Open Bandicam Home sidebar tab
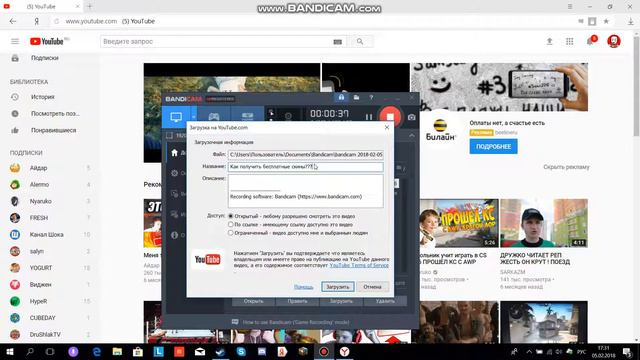 click(175, 153)
